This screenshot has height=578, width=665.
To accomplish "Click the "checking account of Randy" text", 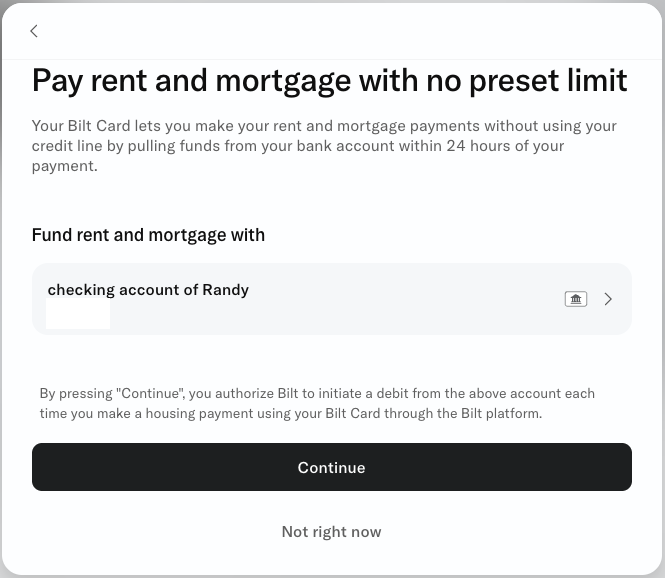I will (148, 290).
